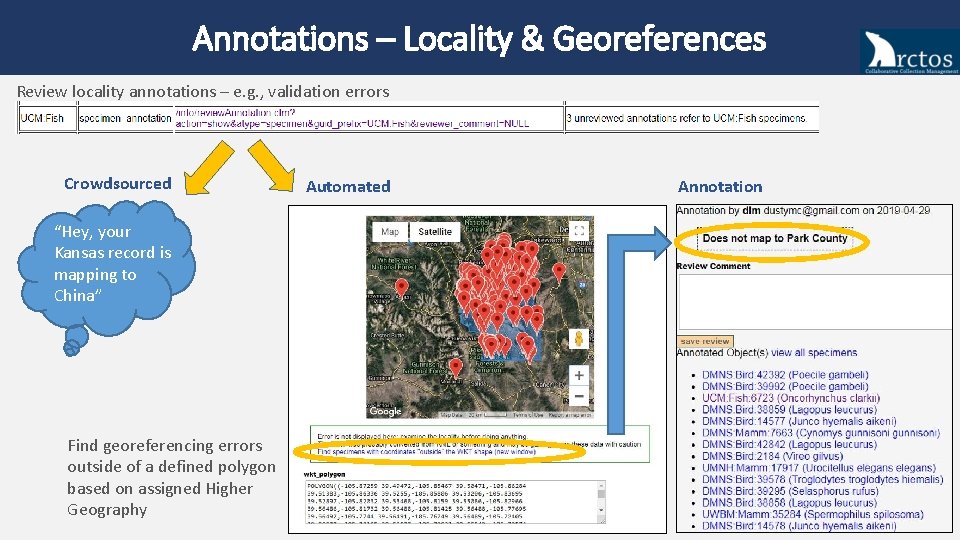The image size is (960, 540).
Task: Open UCM:Fish:6723 (Oncorhynchus clarkii) record
Action: 790,398
